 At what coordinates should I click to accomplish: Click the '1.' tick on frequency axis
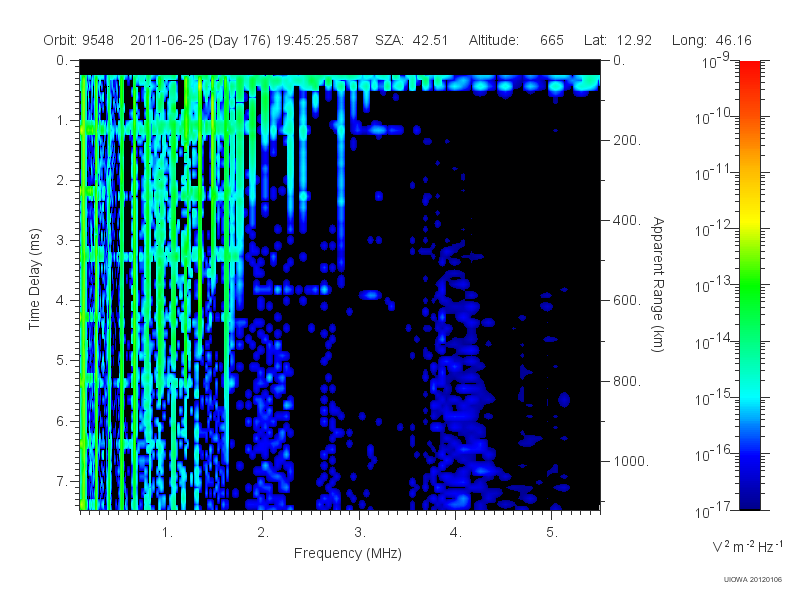pyautogui.click(x=167, y=533)
